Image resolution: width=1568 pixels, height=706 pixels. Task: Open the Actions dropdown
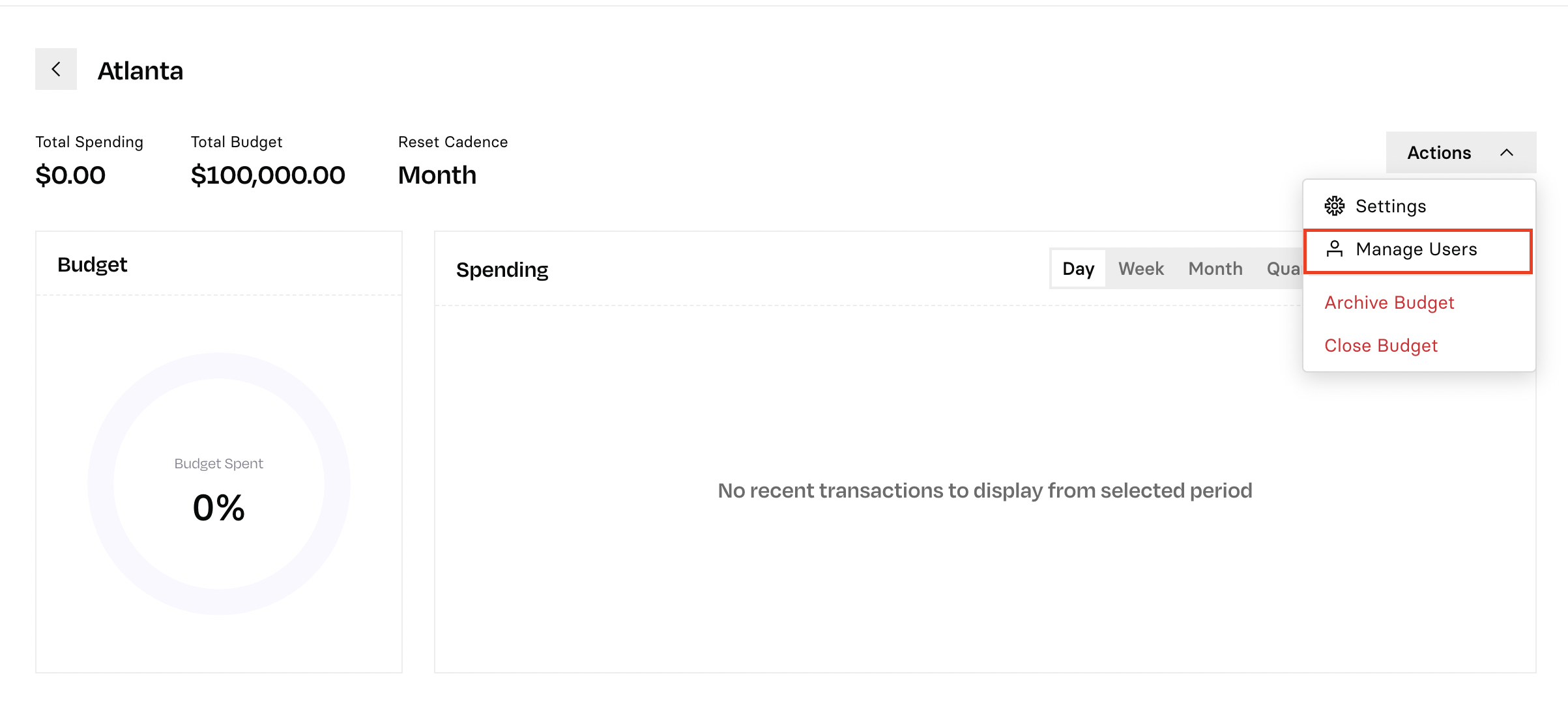(1460, 152)
